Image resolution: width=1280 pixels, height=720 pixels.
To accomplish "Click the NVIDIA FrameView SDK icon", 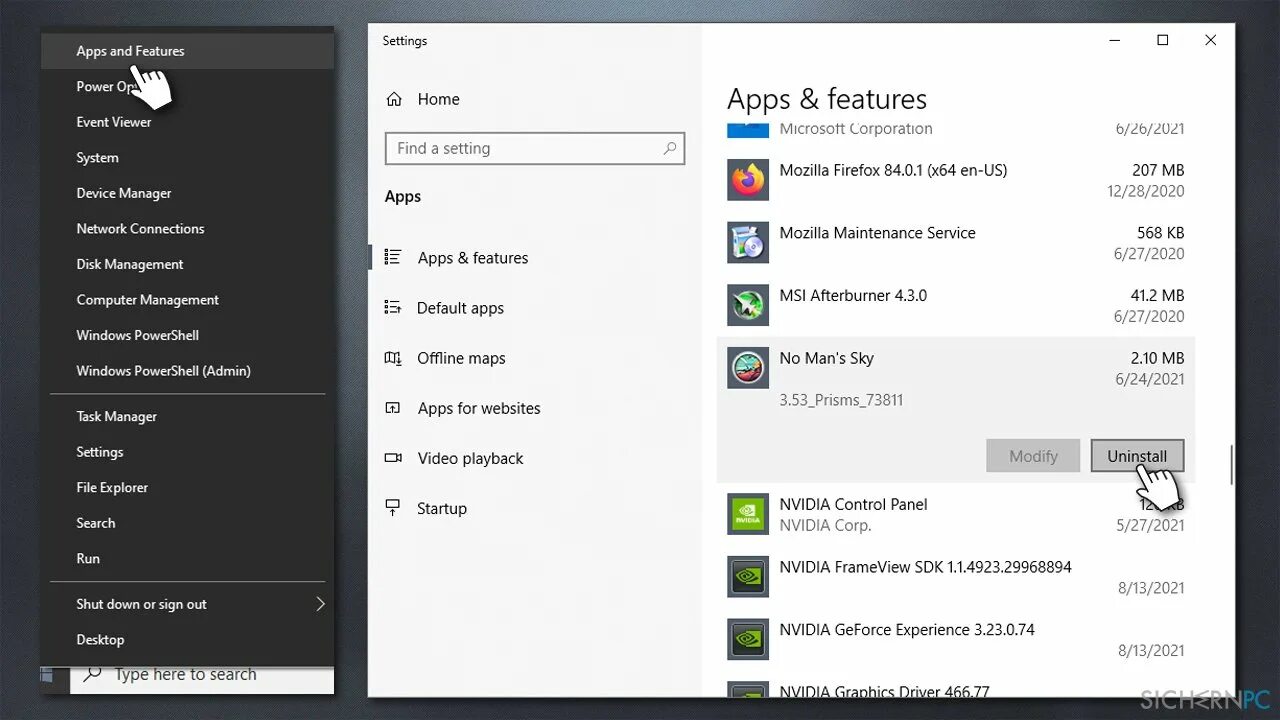I will (747, 577).
